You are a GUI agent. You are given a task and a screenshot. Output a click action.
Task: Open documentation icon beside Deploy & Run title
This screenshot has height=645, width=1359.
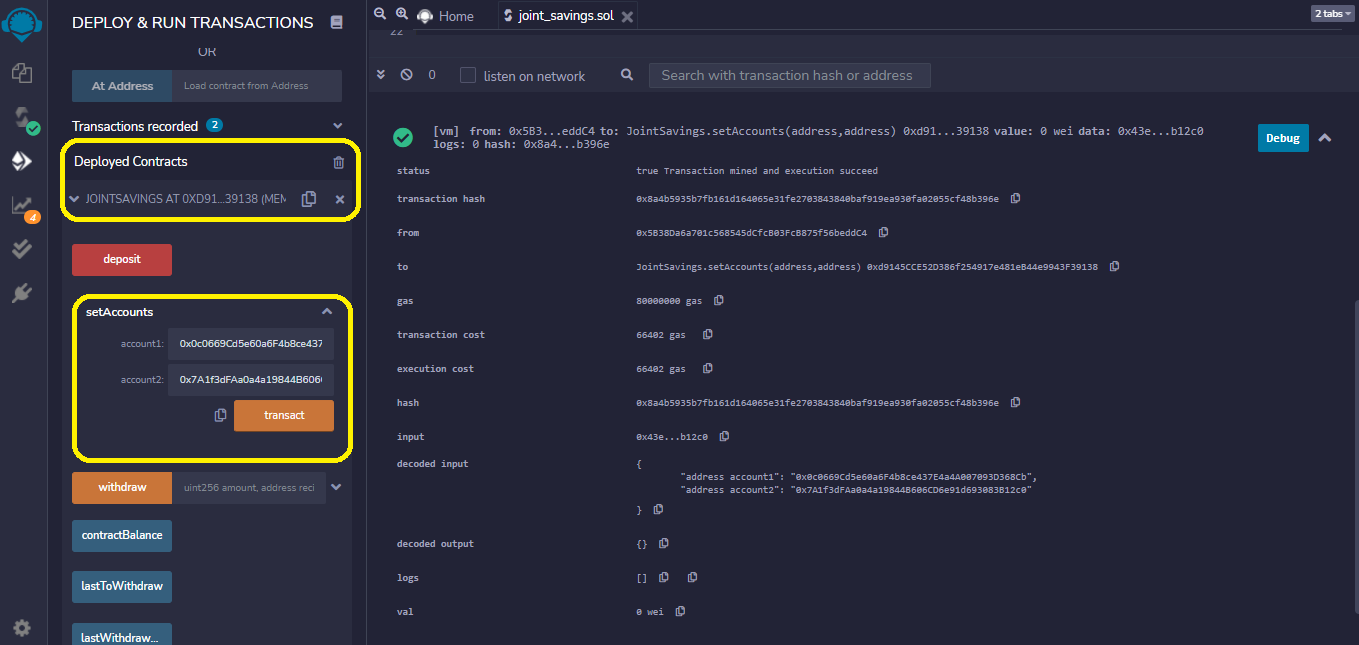(337, 22)
